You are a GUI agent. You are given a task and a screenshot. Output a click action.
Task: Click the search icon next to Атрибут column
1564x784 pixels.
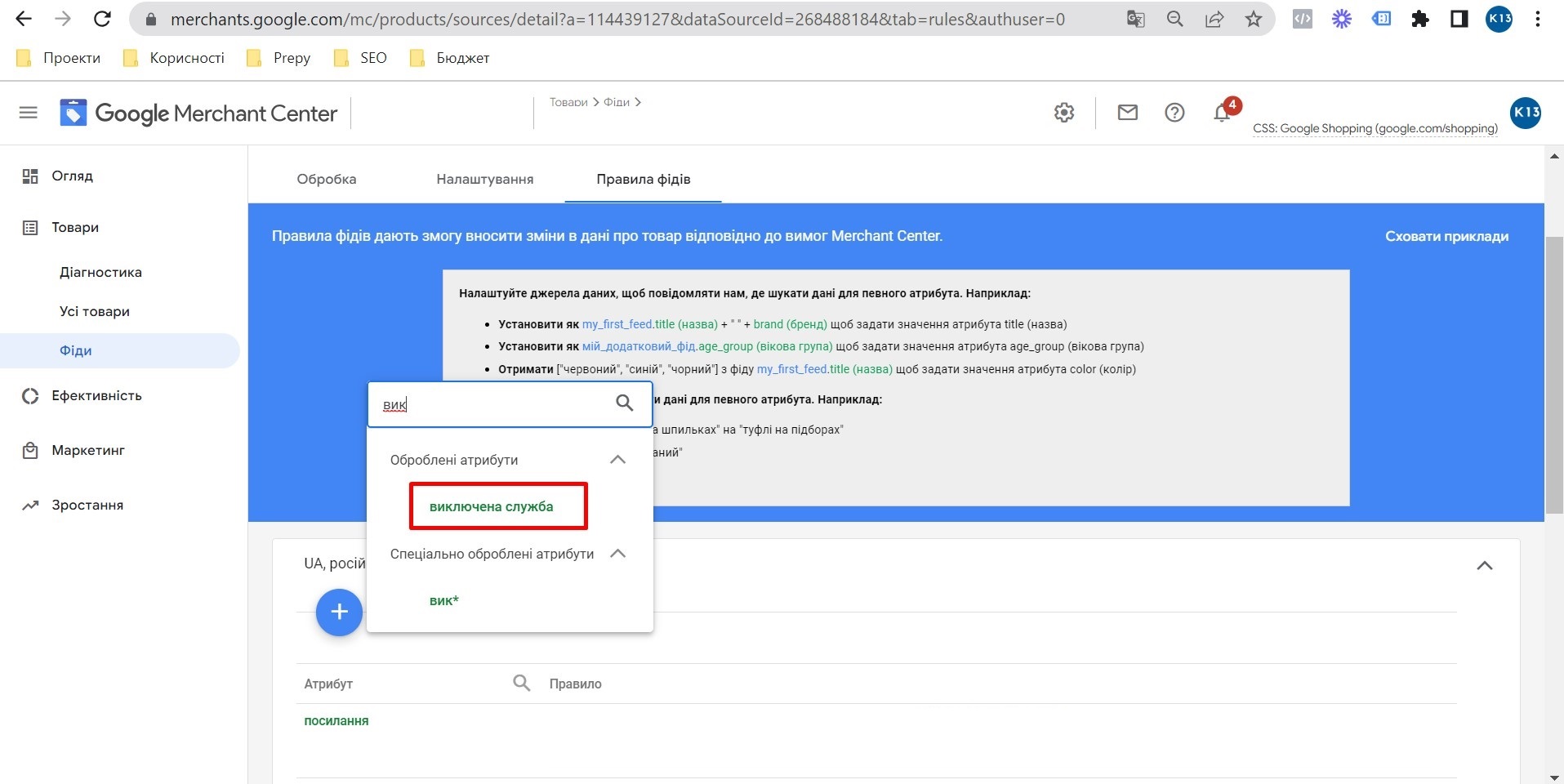(522, 683)
